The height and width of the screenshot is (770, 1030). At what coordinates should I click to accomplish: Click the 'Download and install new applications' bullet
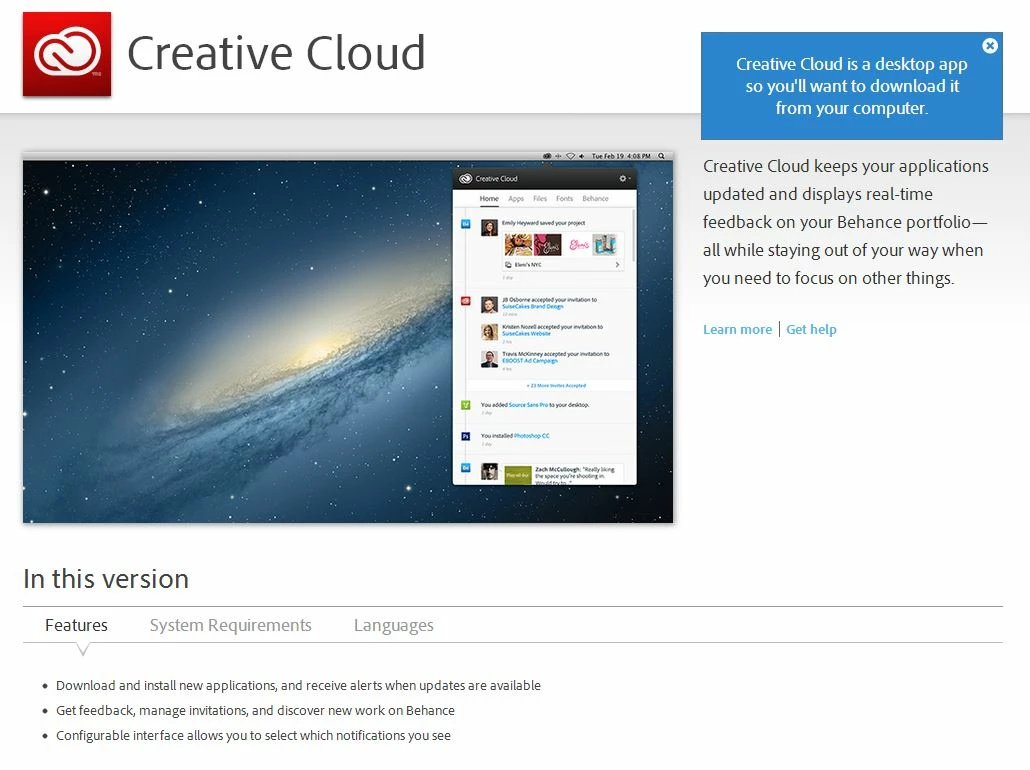[x=298, y=686]
